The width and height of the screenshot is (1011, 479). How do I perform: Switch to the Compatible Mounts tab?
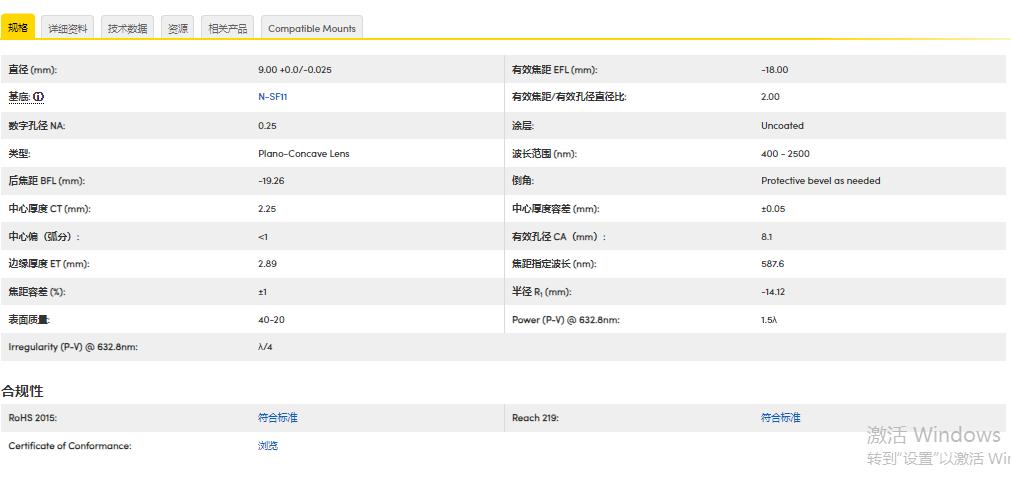click(311, 29)
